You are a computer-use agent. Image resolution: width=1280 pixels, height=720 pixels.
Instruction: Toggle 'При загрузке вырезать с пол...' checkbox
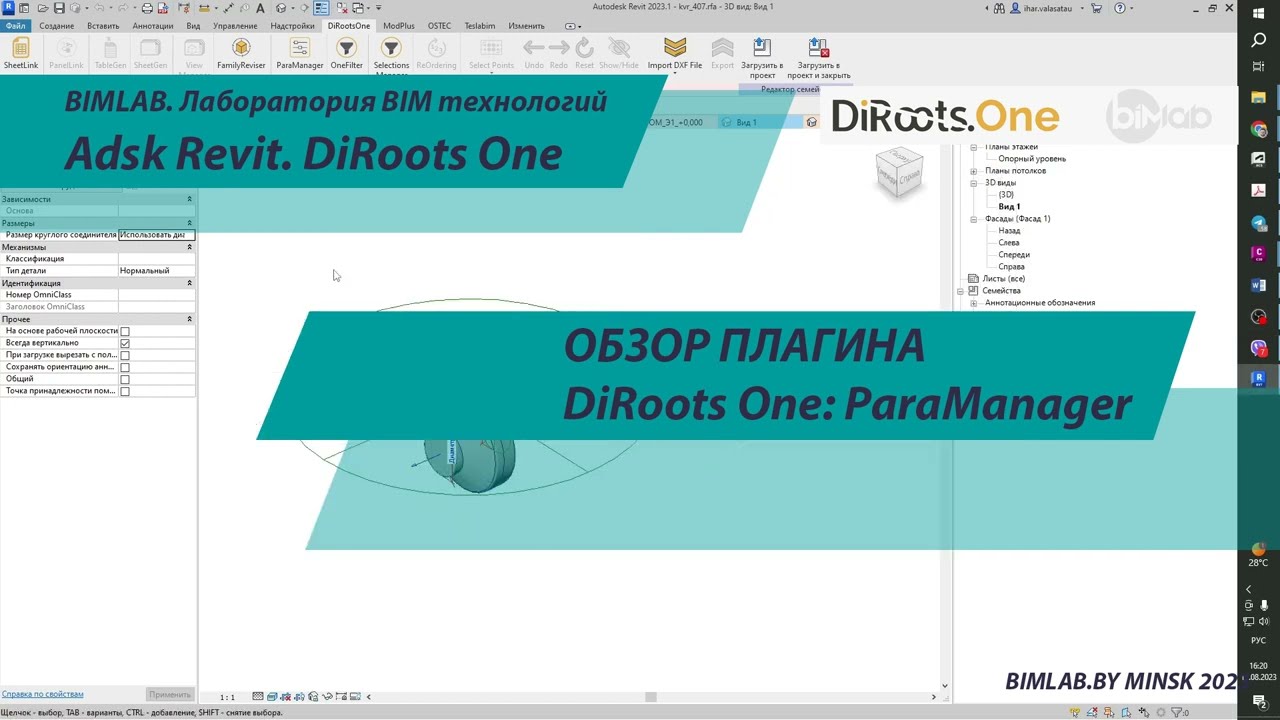(125, 355)
